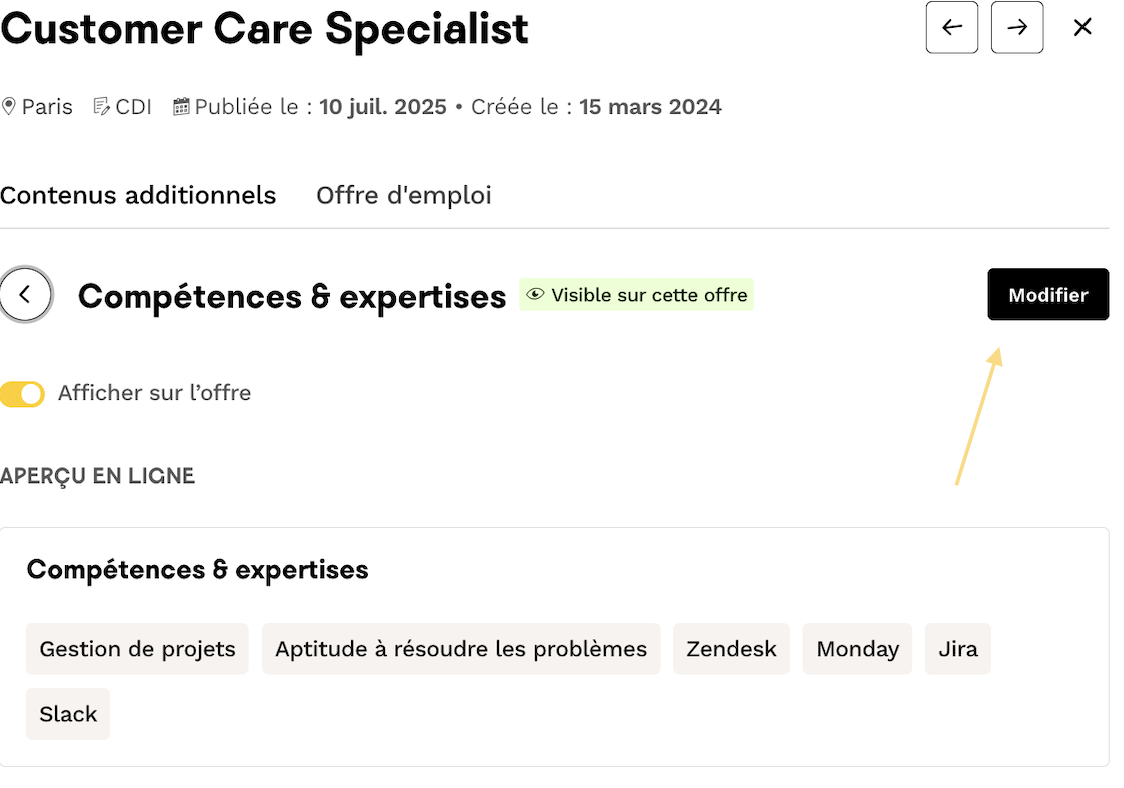This screenshot has width=1124, height=788.
Task: Click the Monday skill tag
Action: tap(857, 649)
